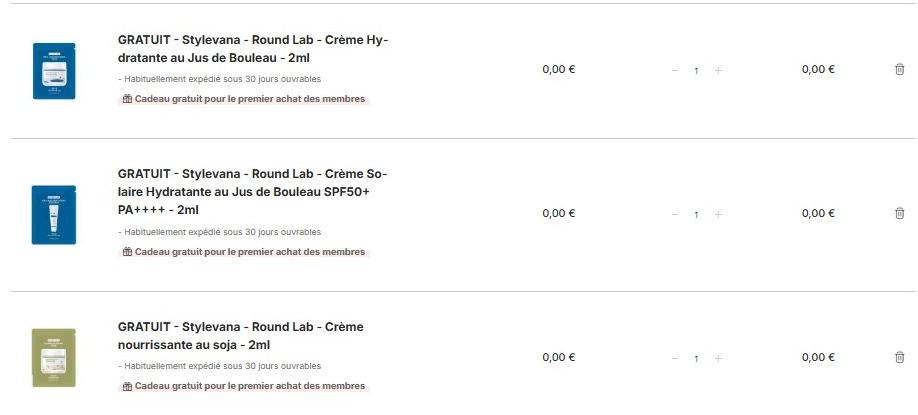Decrease quantity of Crème Solaire SPF50+
Viewport: 918px width, 415px height.
(x=675, y=214)
